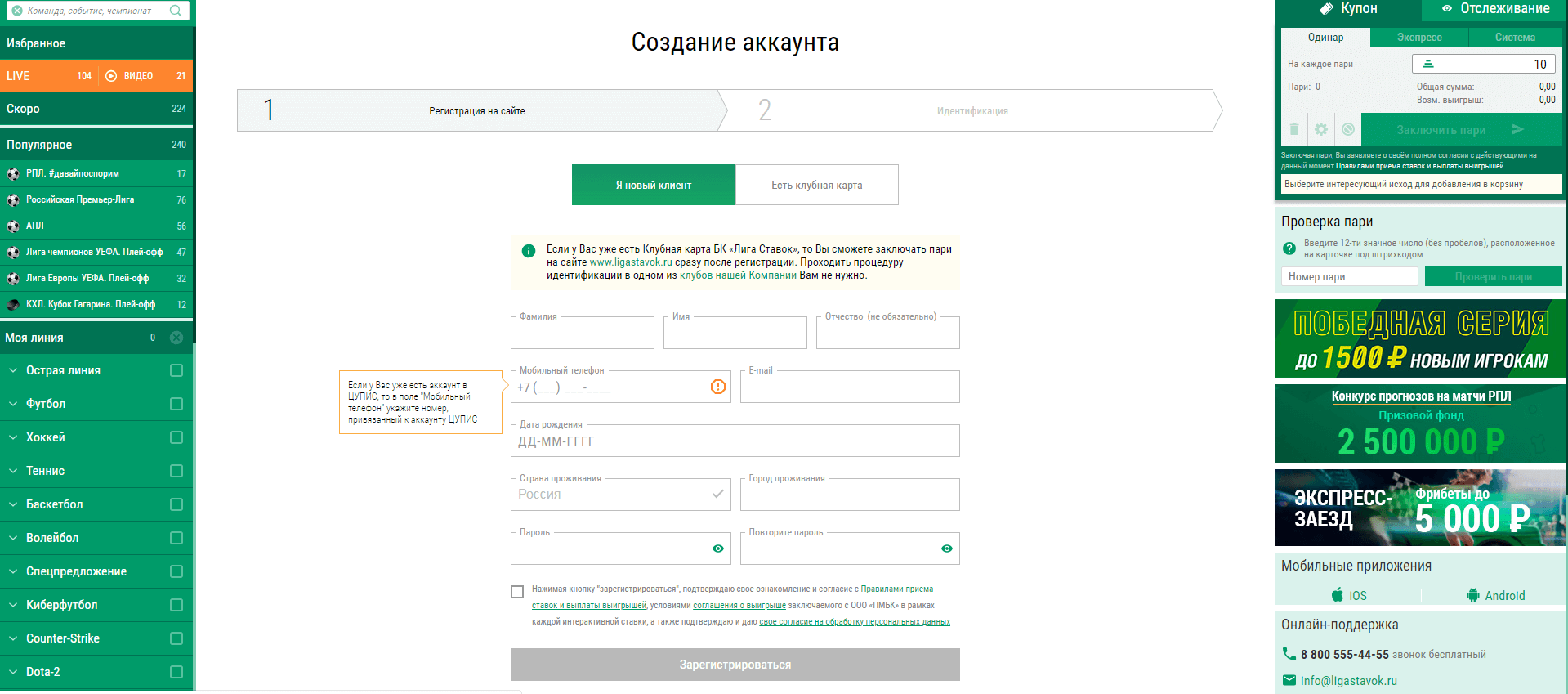Click the search magnifier icon
The height and width of the screenshot is (694, 1568).
coord(176,11)
